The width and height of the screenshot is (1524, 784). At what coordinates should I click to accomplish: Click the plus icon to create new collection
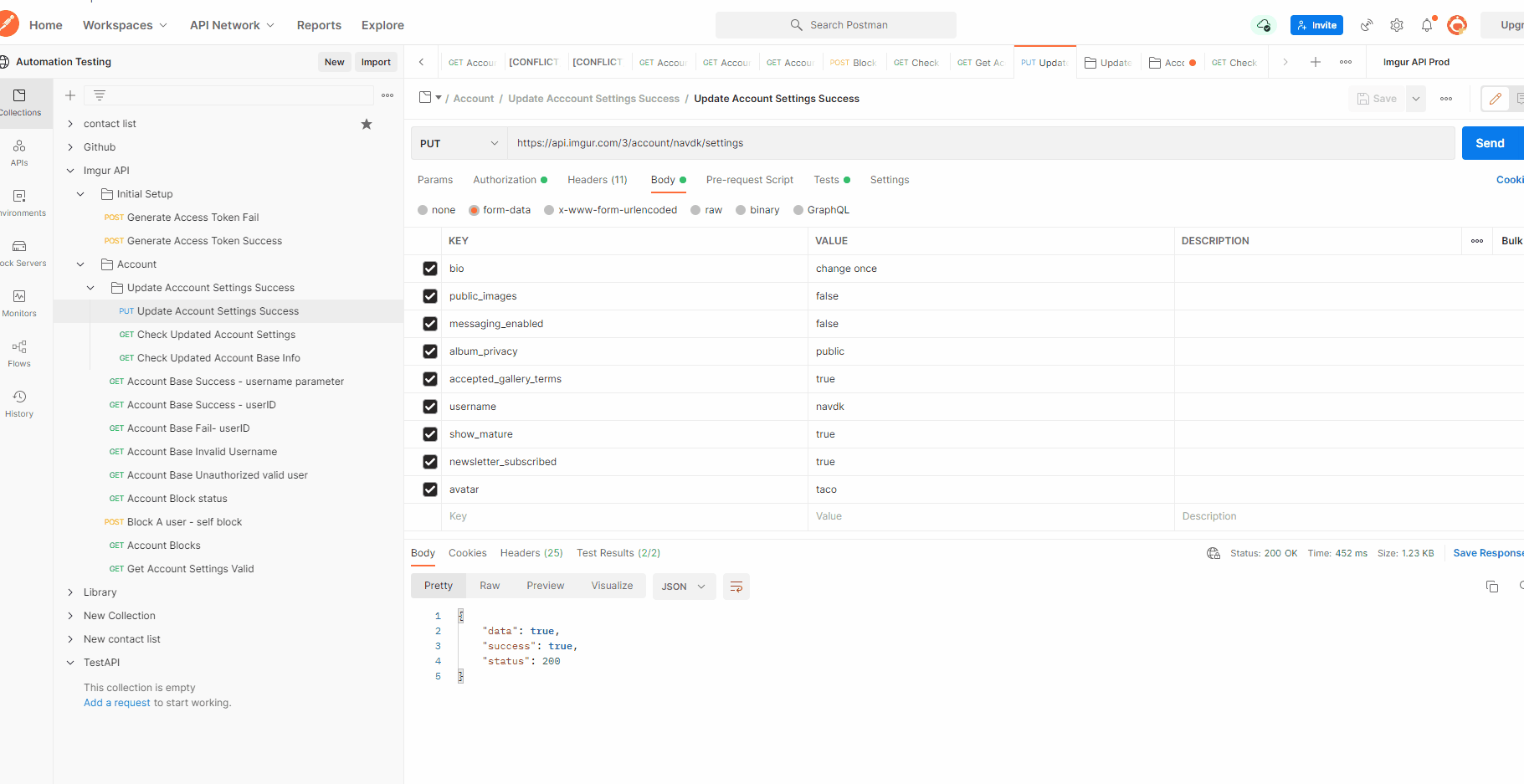coord(70,95)
